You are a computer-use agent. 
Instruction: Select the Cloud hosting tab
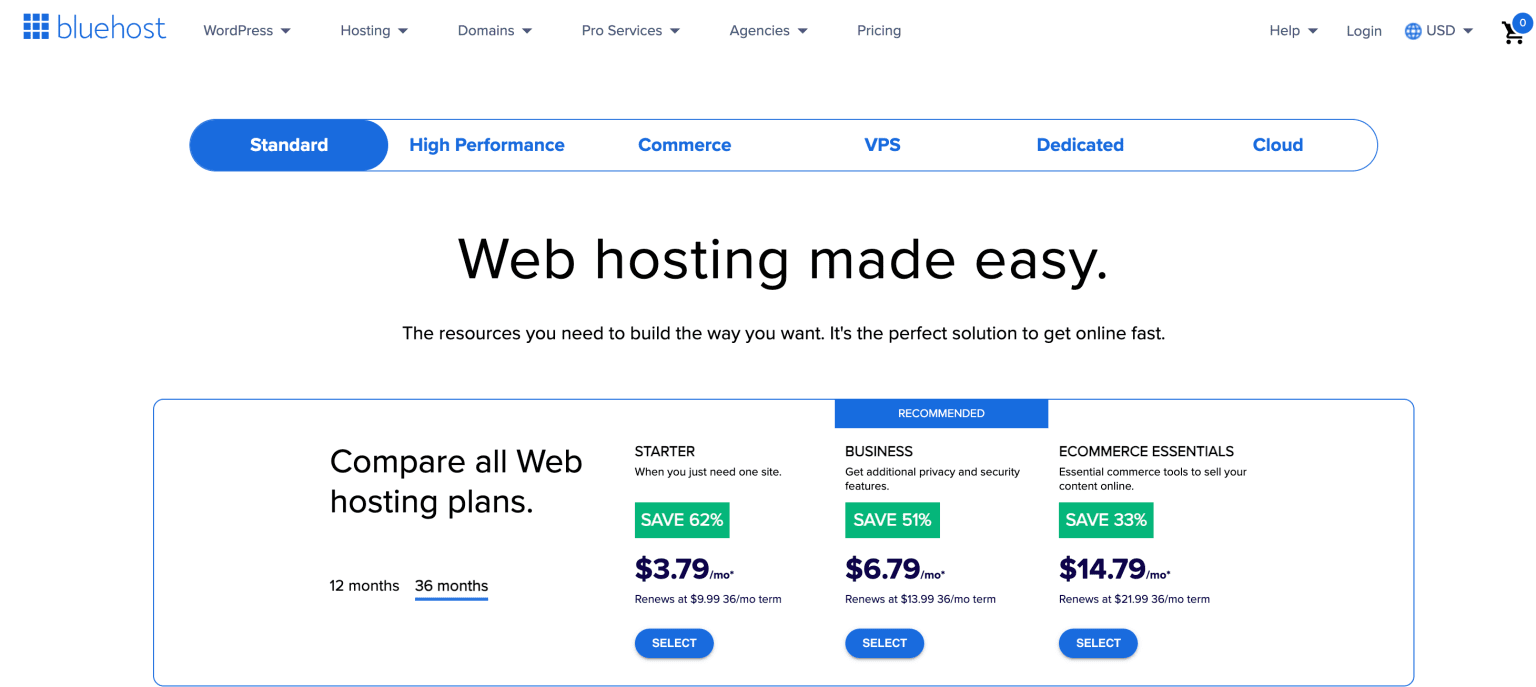pos(1277,145)
